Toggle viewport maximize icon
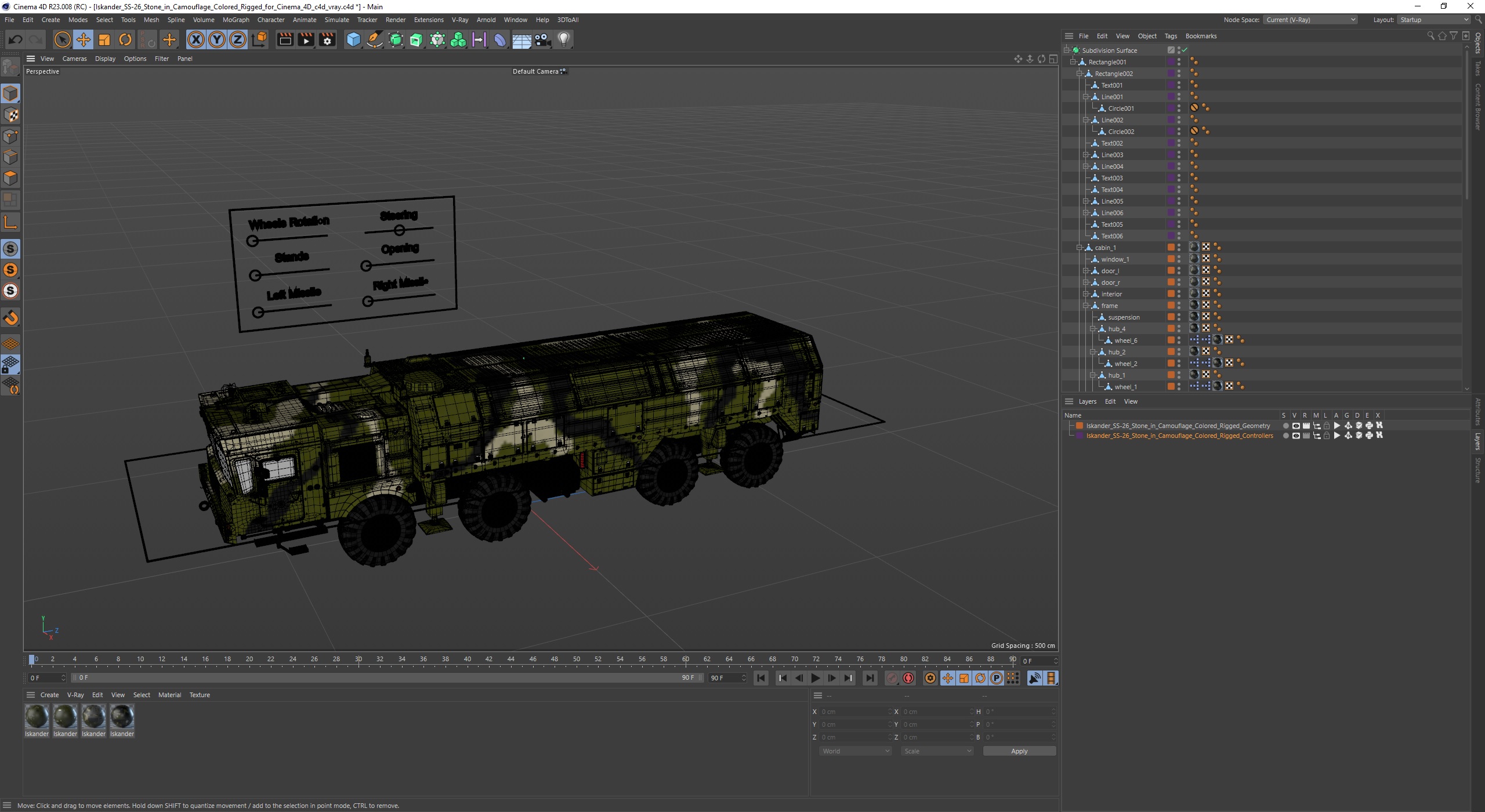Image resolution: width=1485 pixels, height=812 pixels. click(1053, 59)
